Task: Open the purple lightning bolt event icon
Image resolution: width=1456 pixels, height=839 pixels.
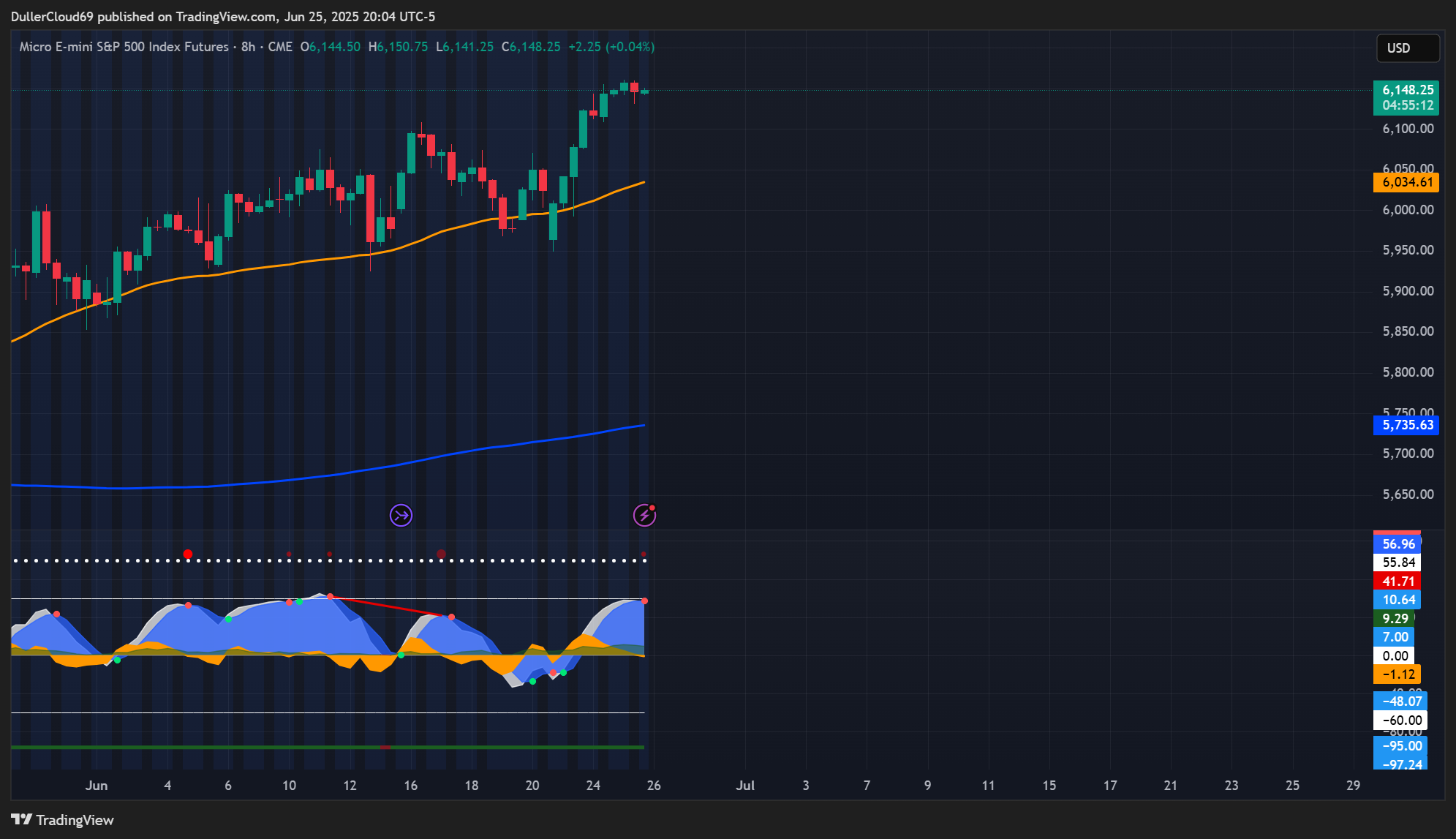Action: [x=644, y=516]
